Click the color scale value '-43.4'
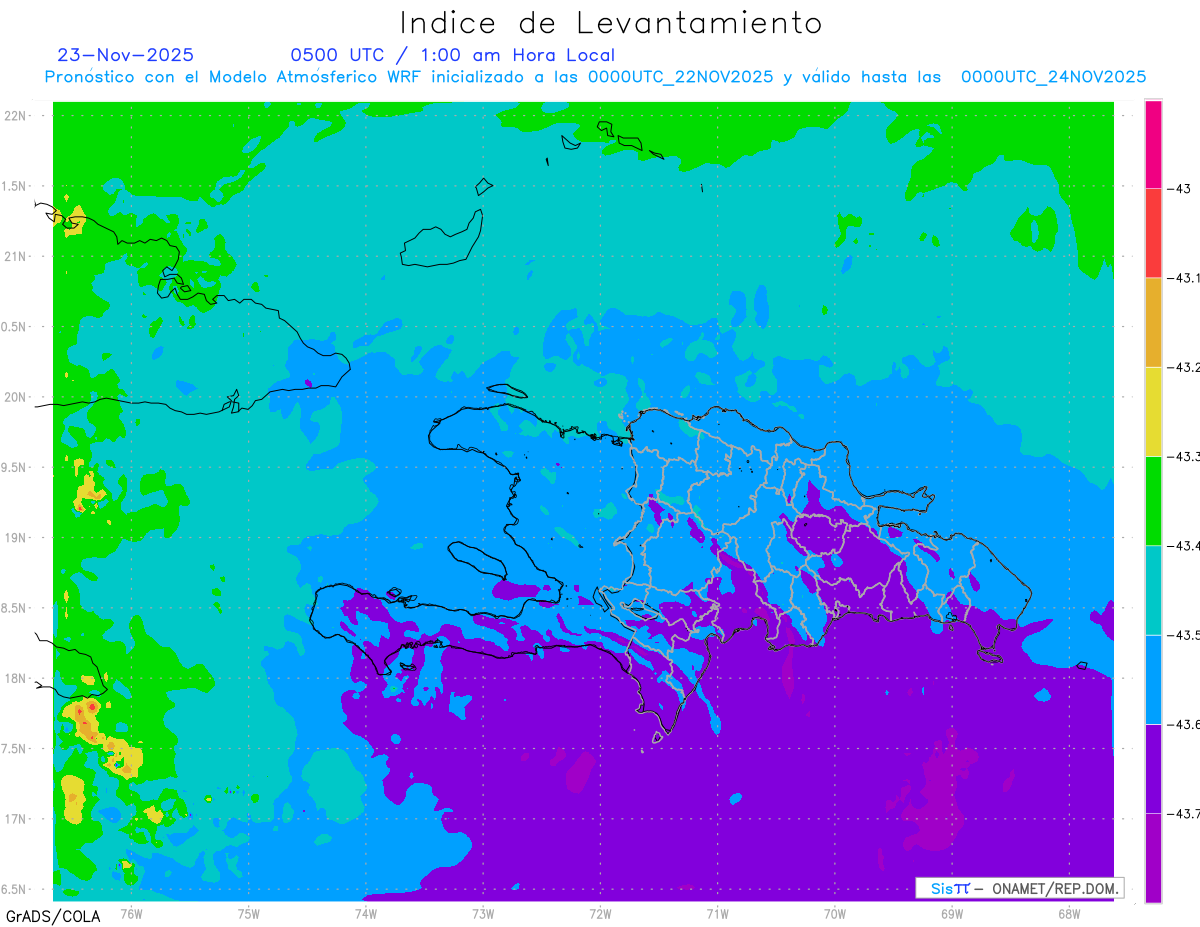The width and height of the screenshot is (1200, 927). pyautogui.click(x=1185, y=545)
